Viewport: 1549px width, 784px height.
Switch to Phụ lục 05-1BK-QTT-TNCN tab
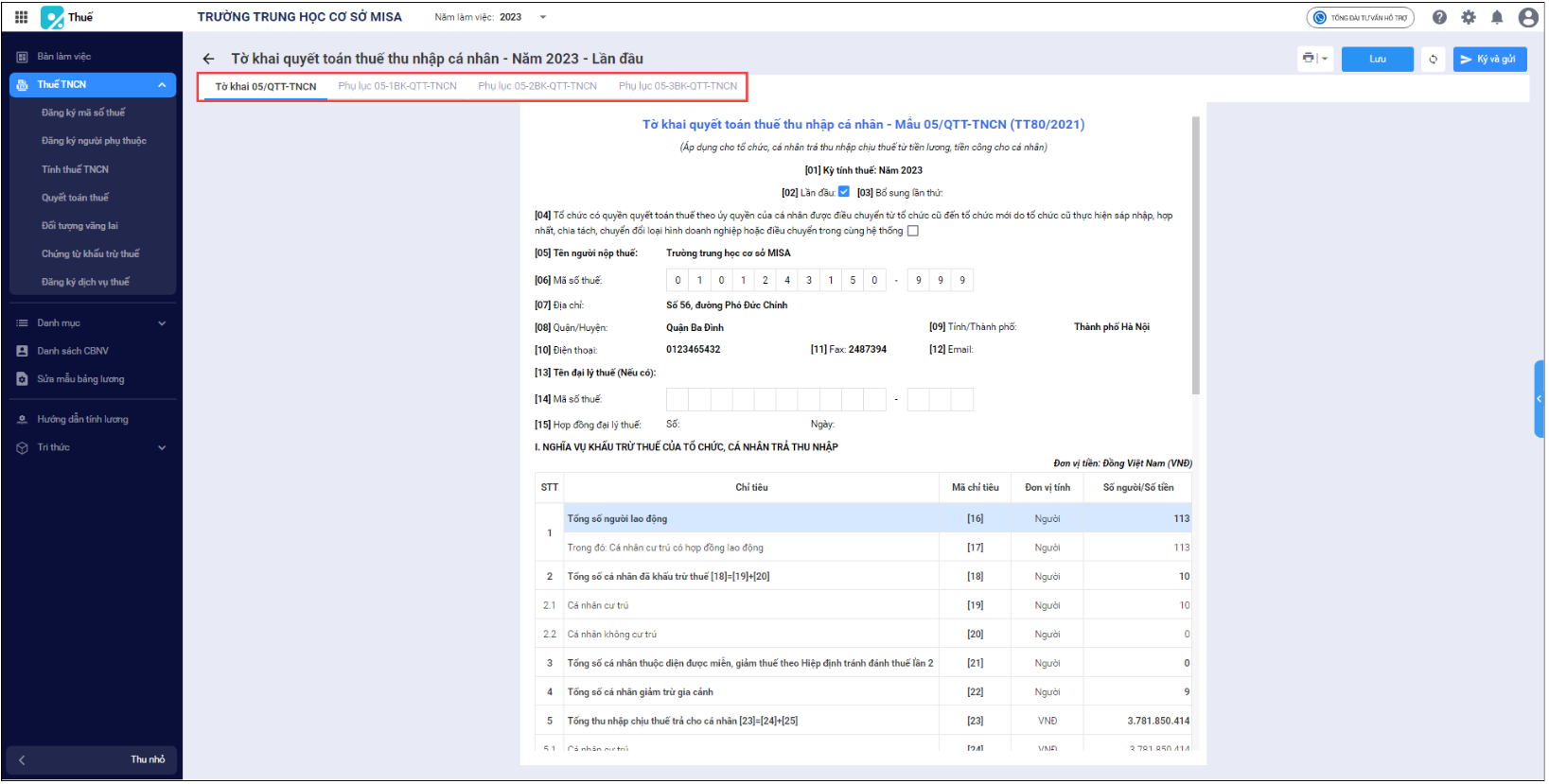click(397, 87)
